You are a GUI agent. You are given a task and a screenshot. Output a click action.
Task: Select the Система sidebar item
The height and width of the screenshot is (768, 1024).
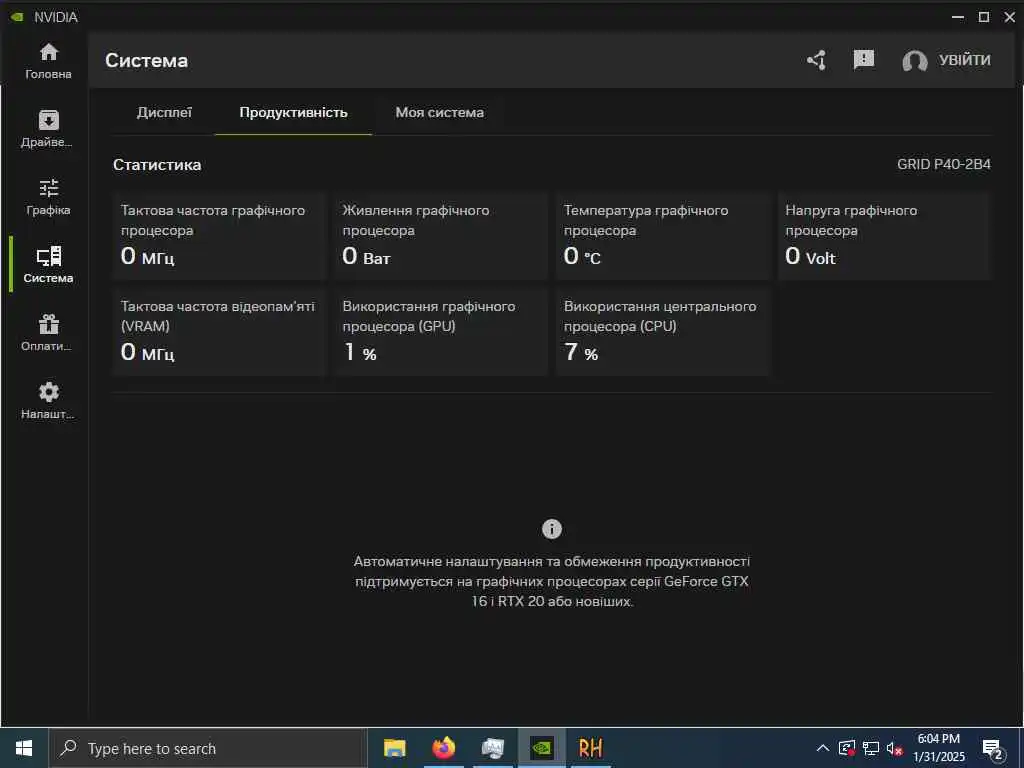48,264
